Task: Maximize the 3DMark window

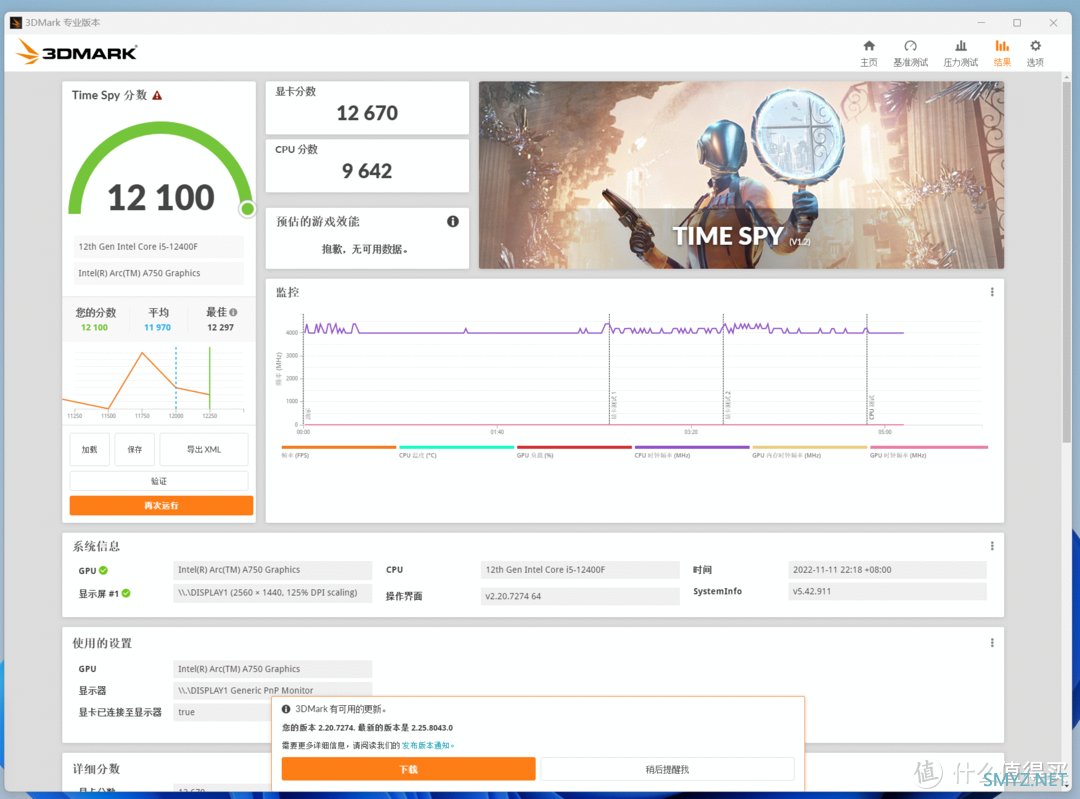Action: 1017,23
